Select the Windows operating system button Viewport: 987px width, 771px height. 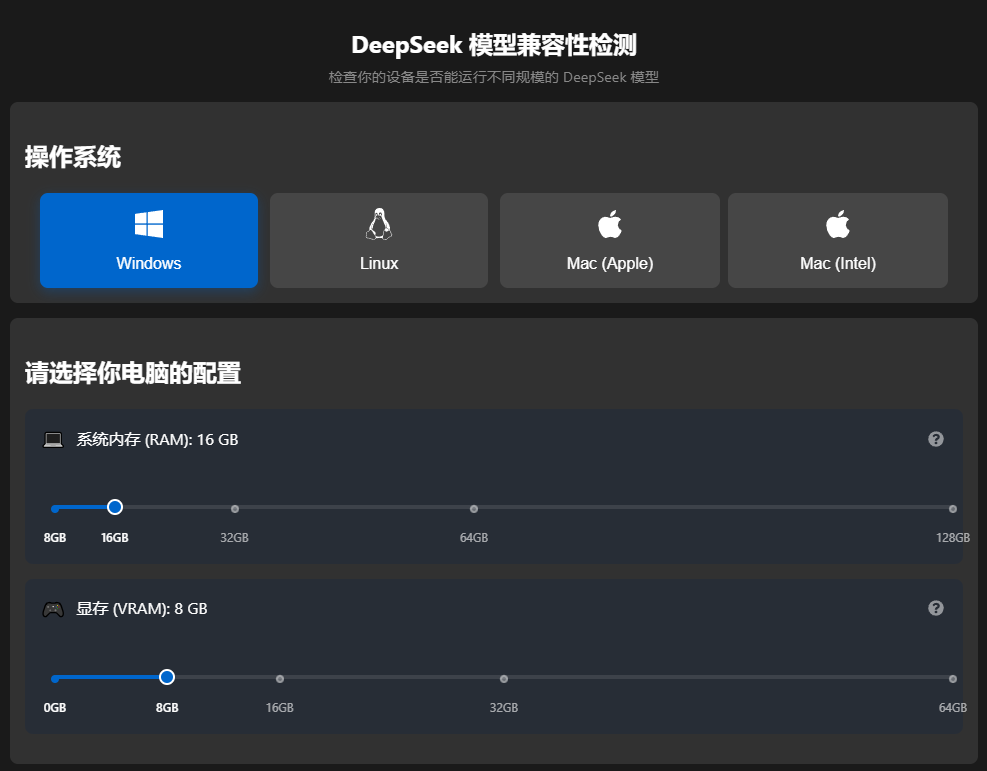coord(149,240)
